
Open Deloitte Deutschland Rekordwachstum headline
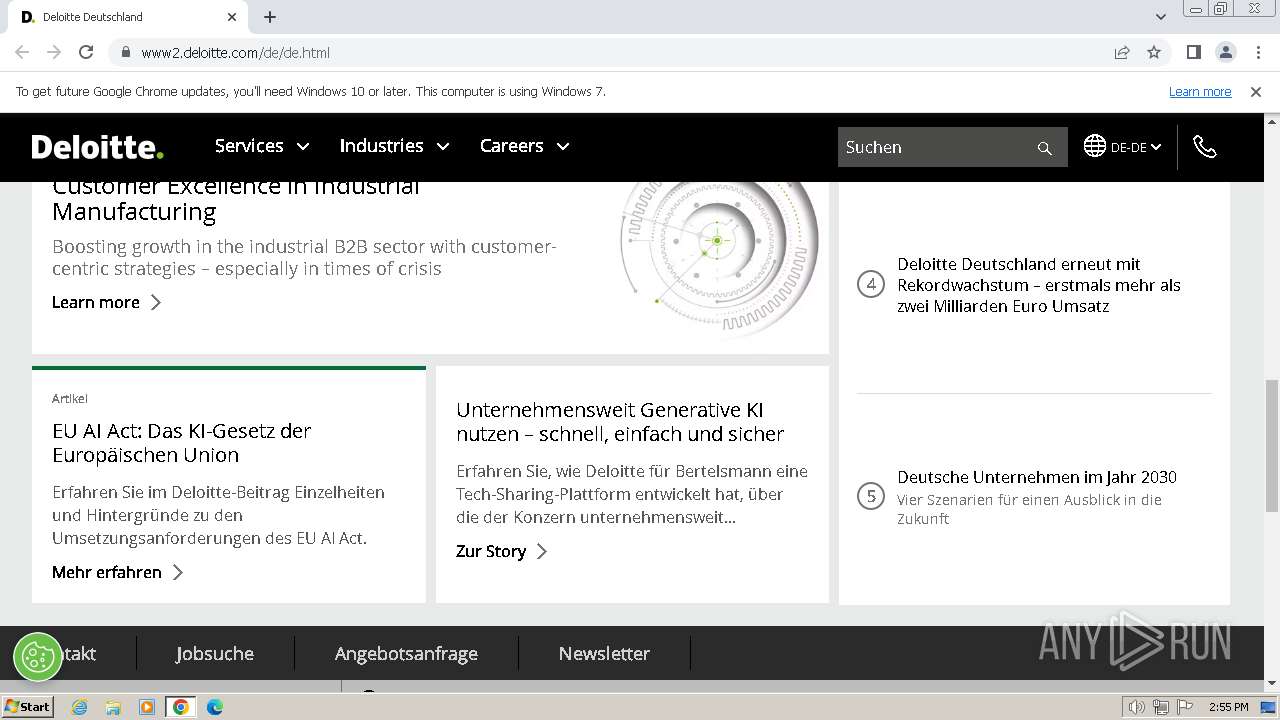click(x=1039, y=285)
